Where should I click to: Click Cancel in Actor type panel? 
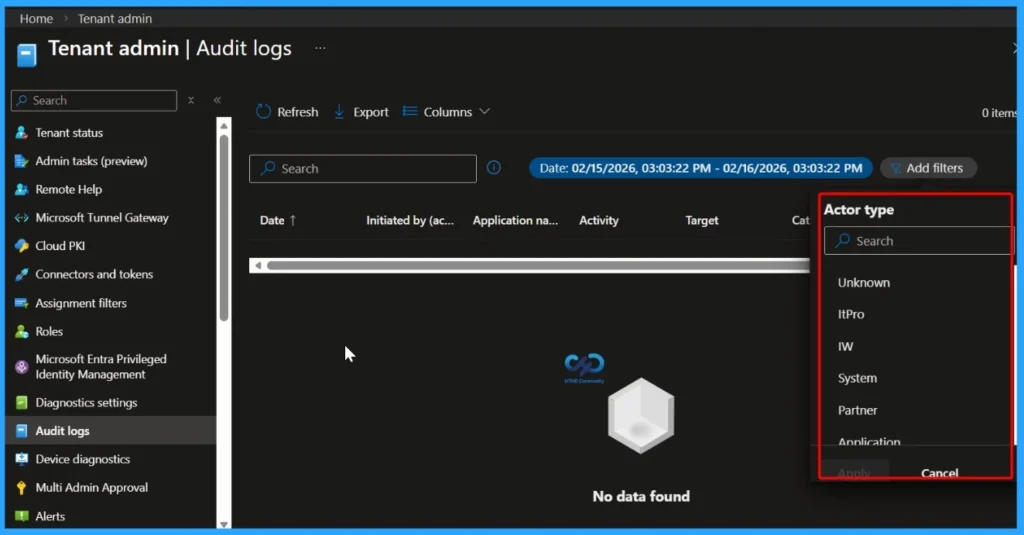point(939,472)
